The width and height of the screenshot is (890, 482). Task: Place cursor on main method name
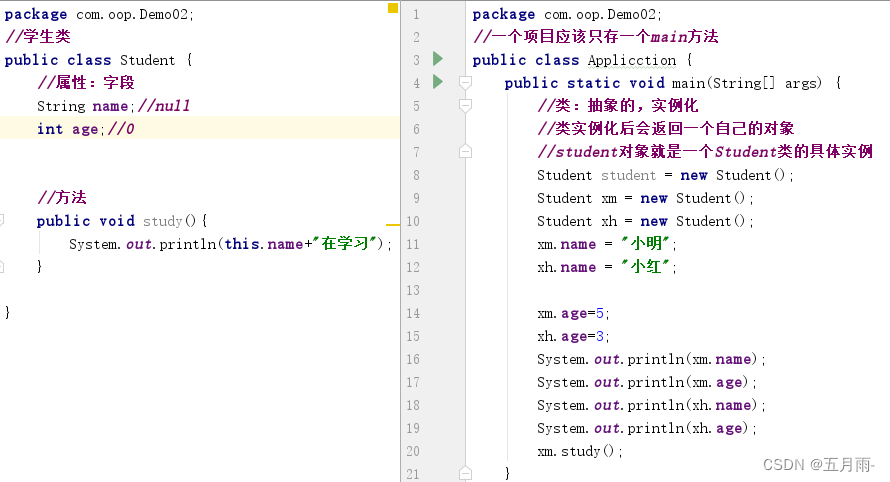[689, 83]
